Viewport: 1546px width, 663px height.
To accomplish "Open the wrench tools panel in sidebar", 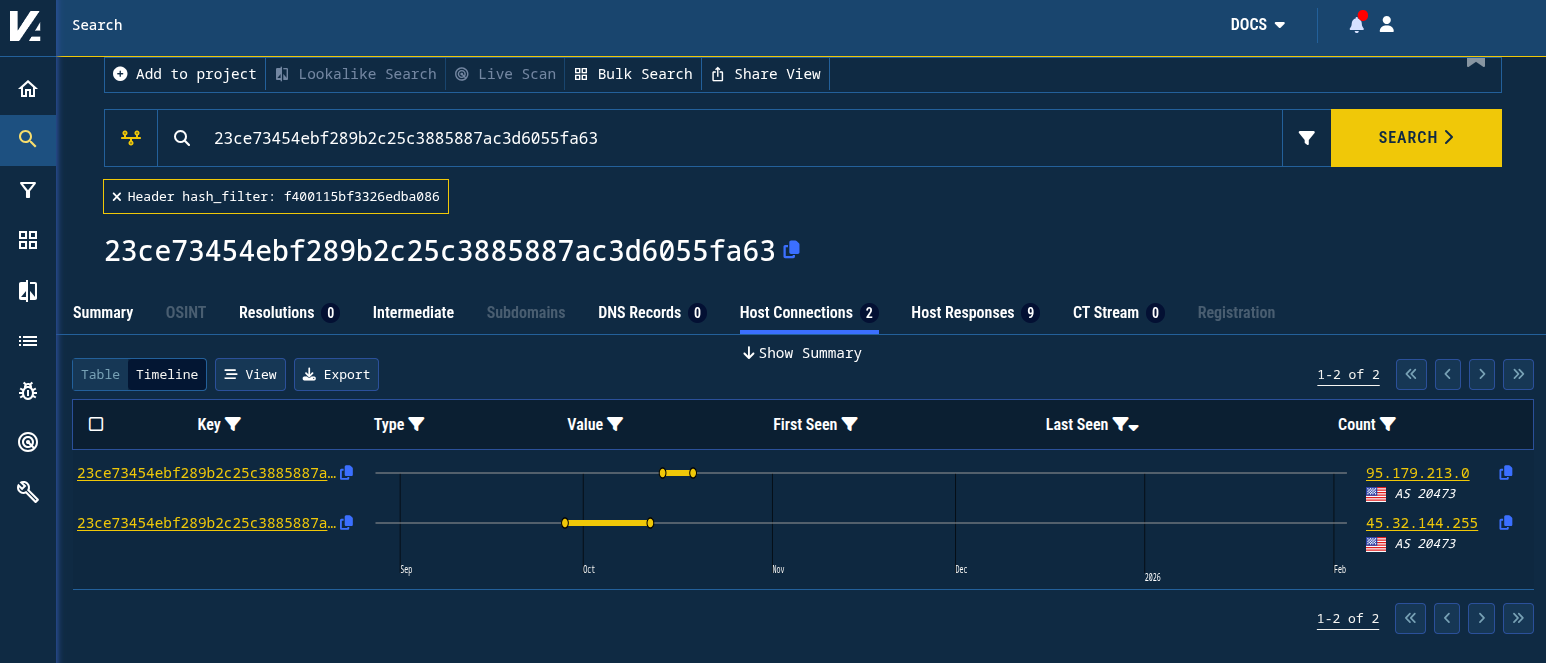I will (x=27, y=491).
